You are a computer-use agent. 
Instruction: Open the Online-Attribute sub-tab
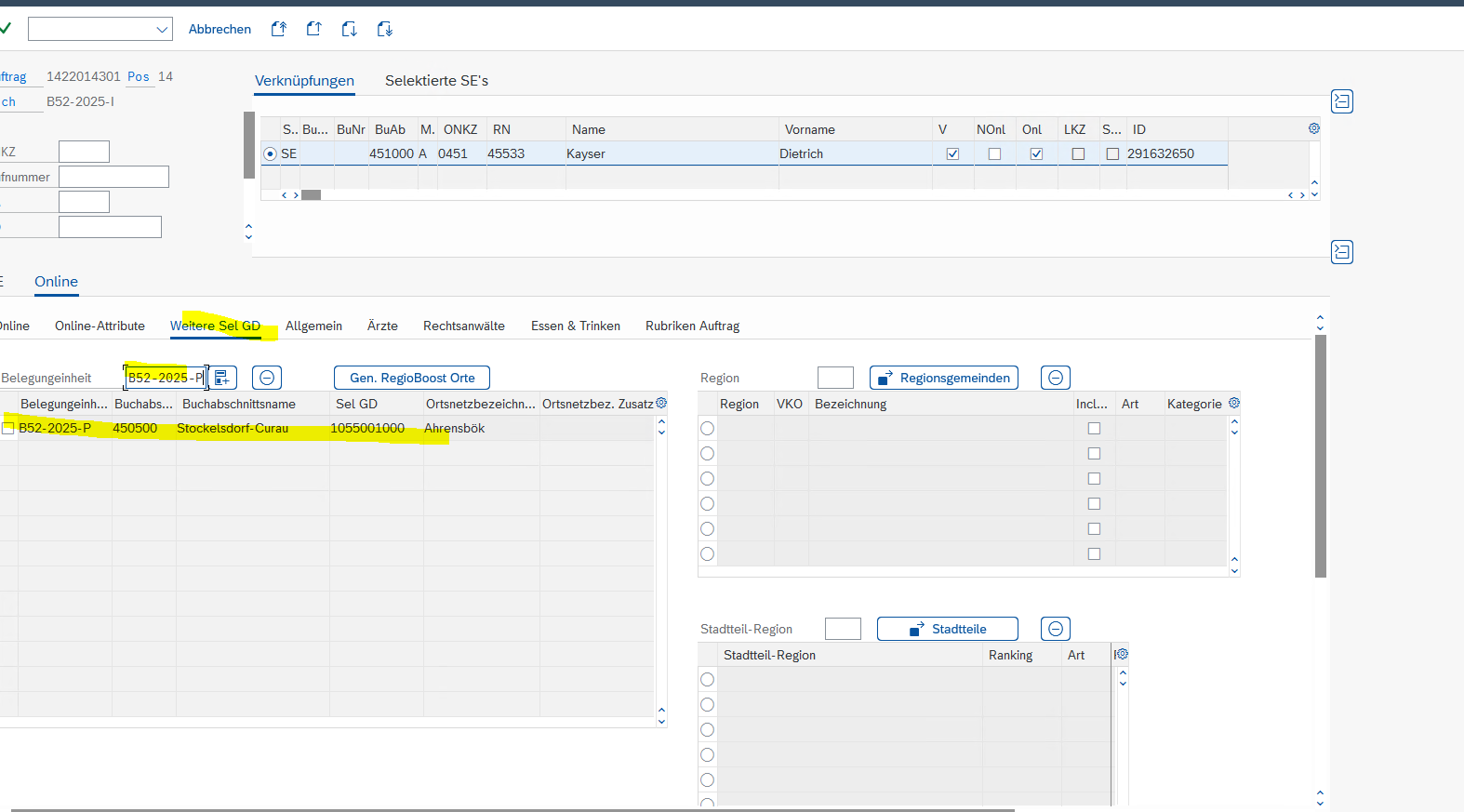pyautogui.click(x=100, y=326)
